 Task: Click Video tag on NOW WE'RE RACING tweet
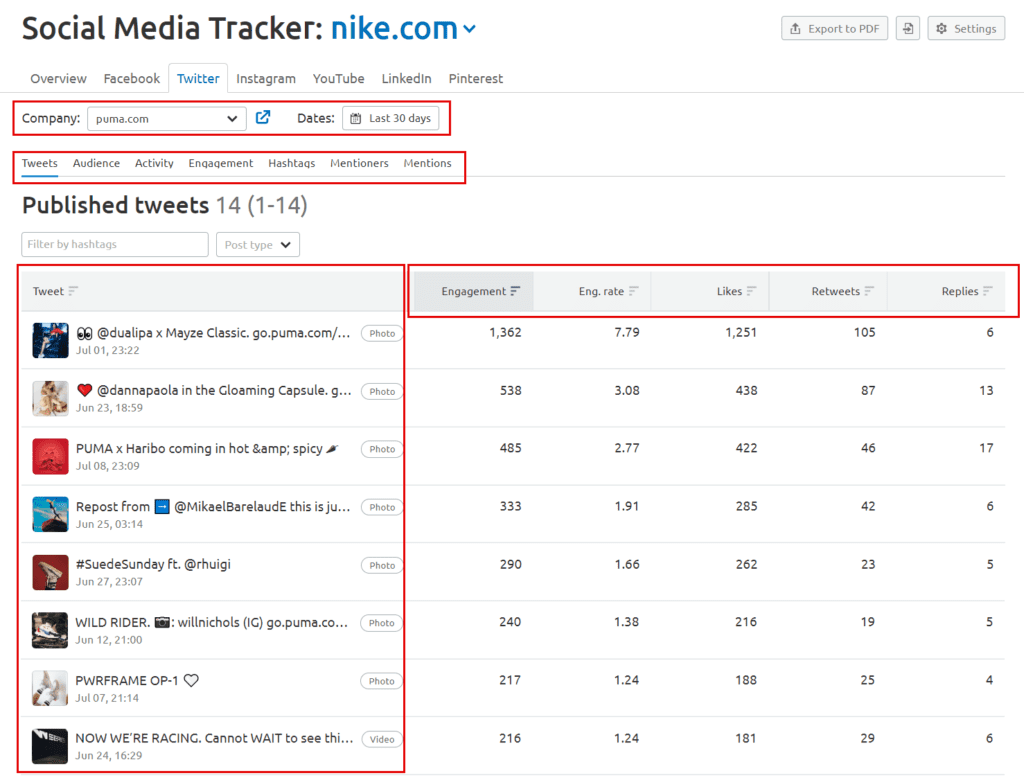(x=382, y=739)
